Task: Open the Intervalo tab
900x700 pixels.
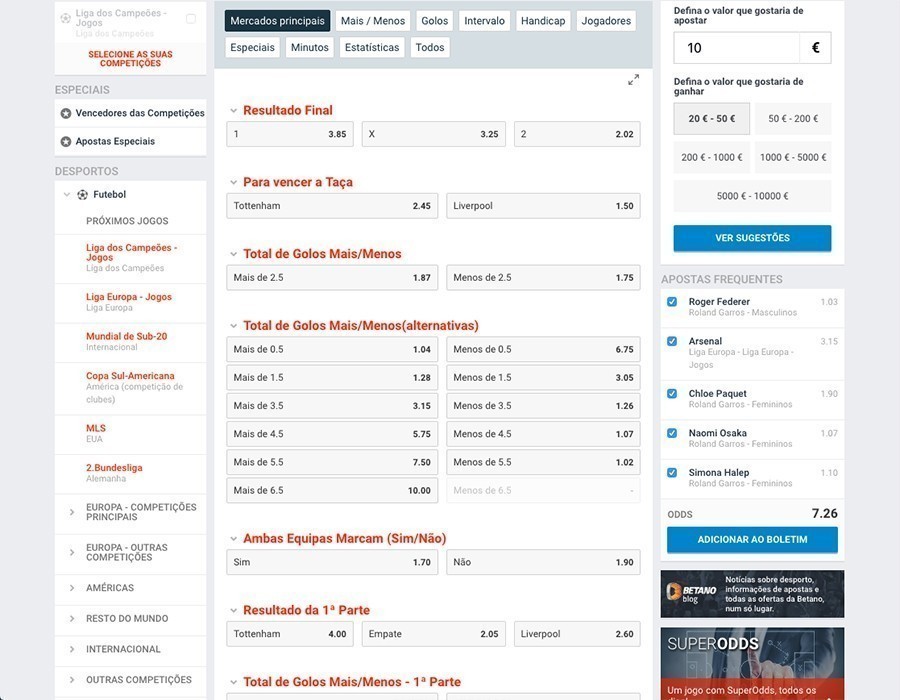Action: (484, 21)
